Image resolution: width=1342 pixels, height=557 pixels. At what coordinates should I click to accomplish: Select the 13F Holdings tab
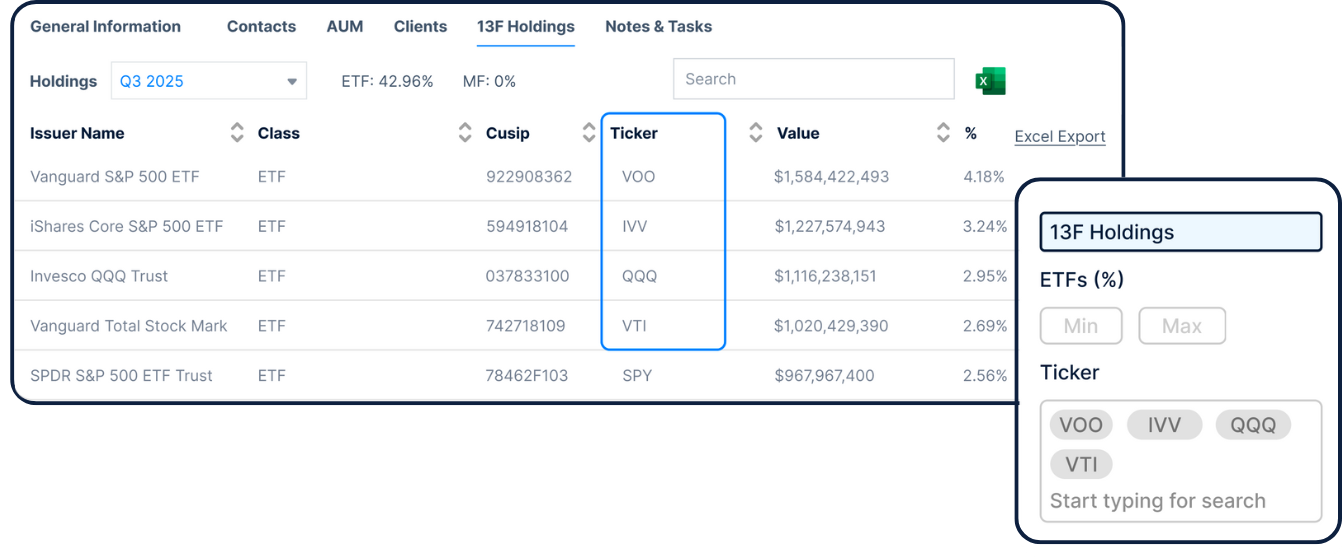tap(526, 27)
